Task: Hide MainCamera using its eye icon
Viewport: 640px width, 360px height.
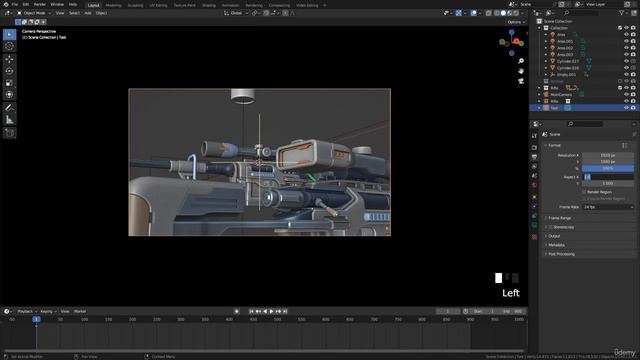Action: (626, 95)
